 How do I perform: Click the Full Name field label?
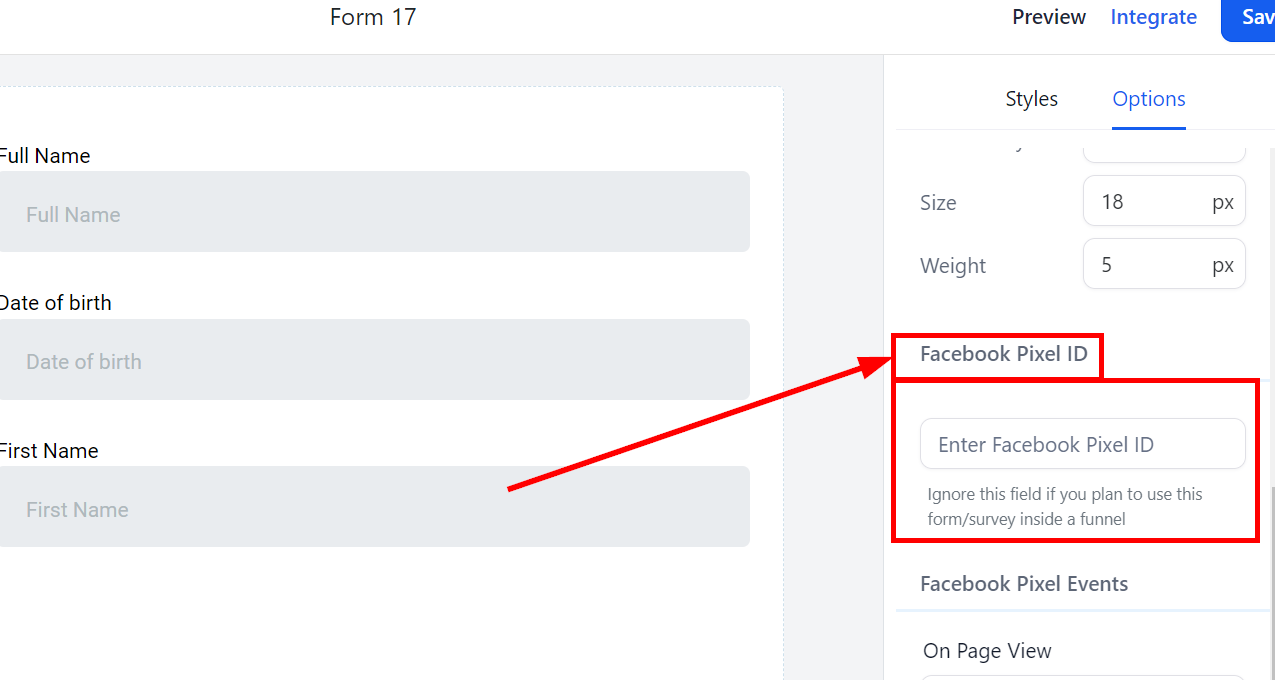tap(45, 156)
